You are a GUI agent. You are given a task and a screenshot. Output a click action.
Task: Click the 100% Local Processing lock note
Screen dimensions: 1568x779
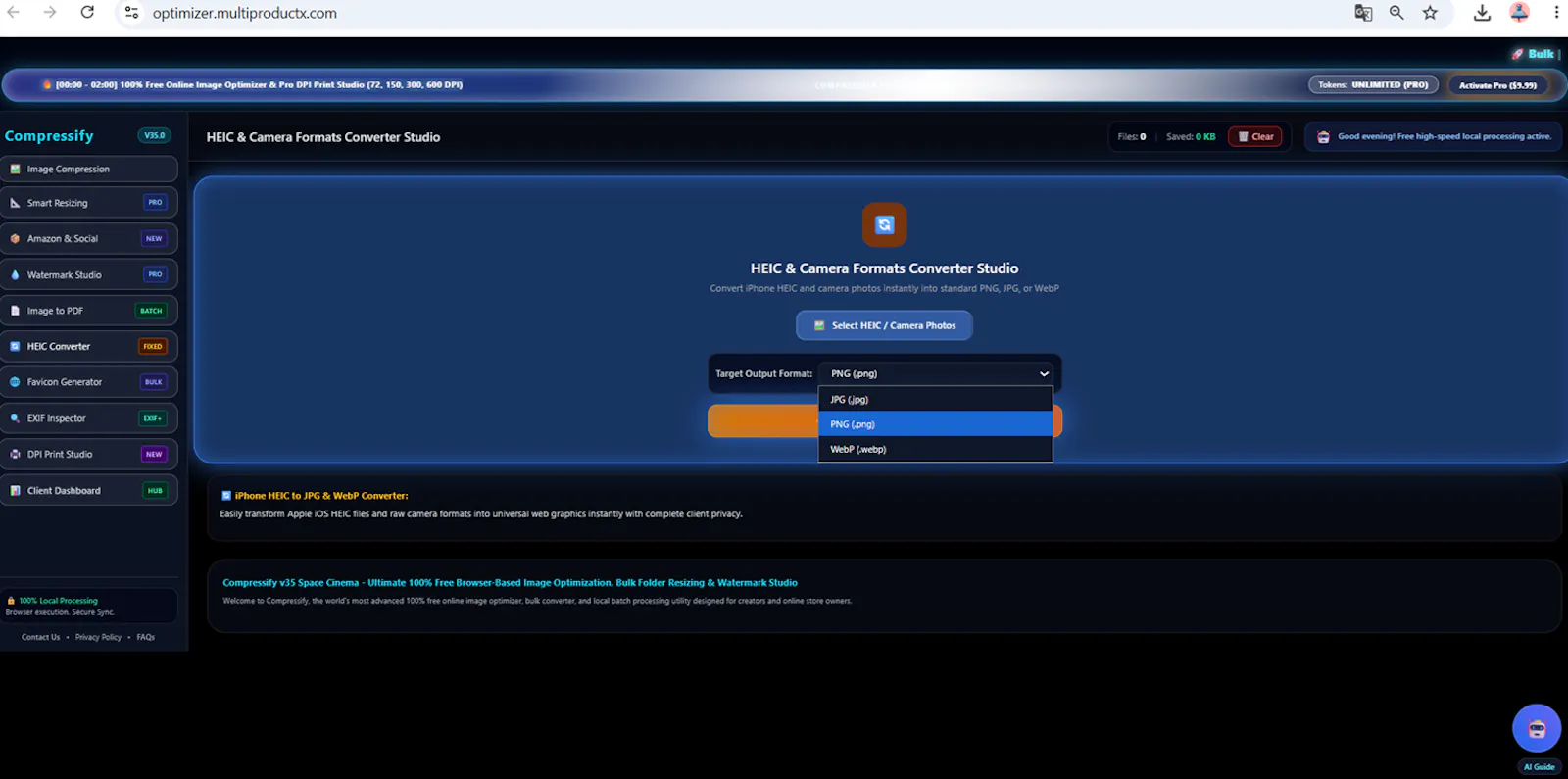coord(89,606)
